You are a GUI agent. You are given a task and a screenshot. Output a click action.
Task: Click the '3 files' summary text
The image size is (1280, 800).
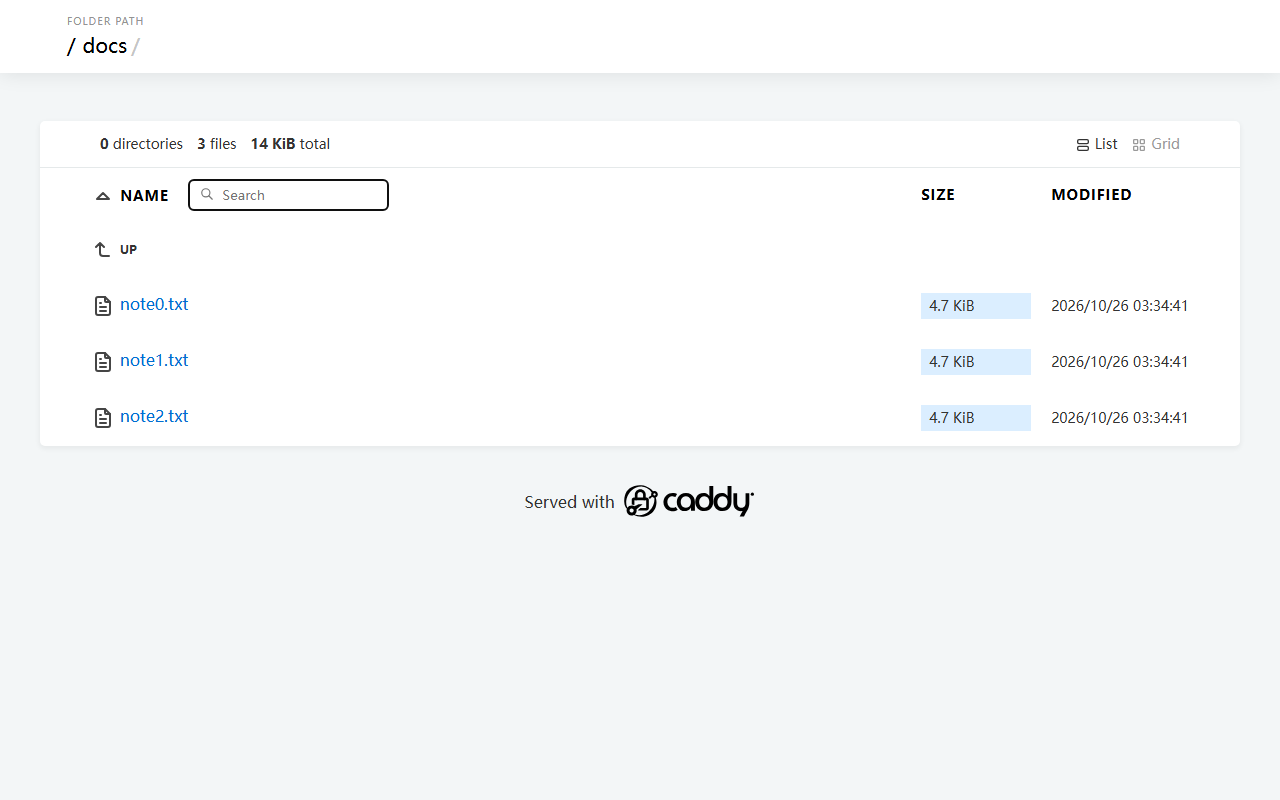(217, 144)
